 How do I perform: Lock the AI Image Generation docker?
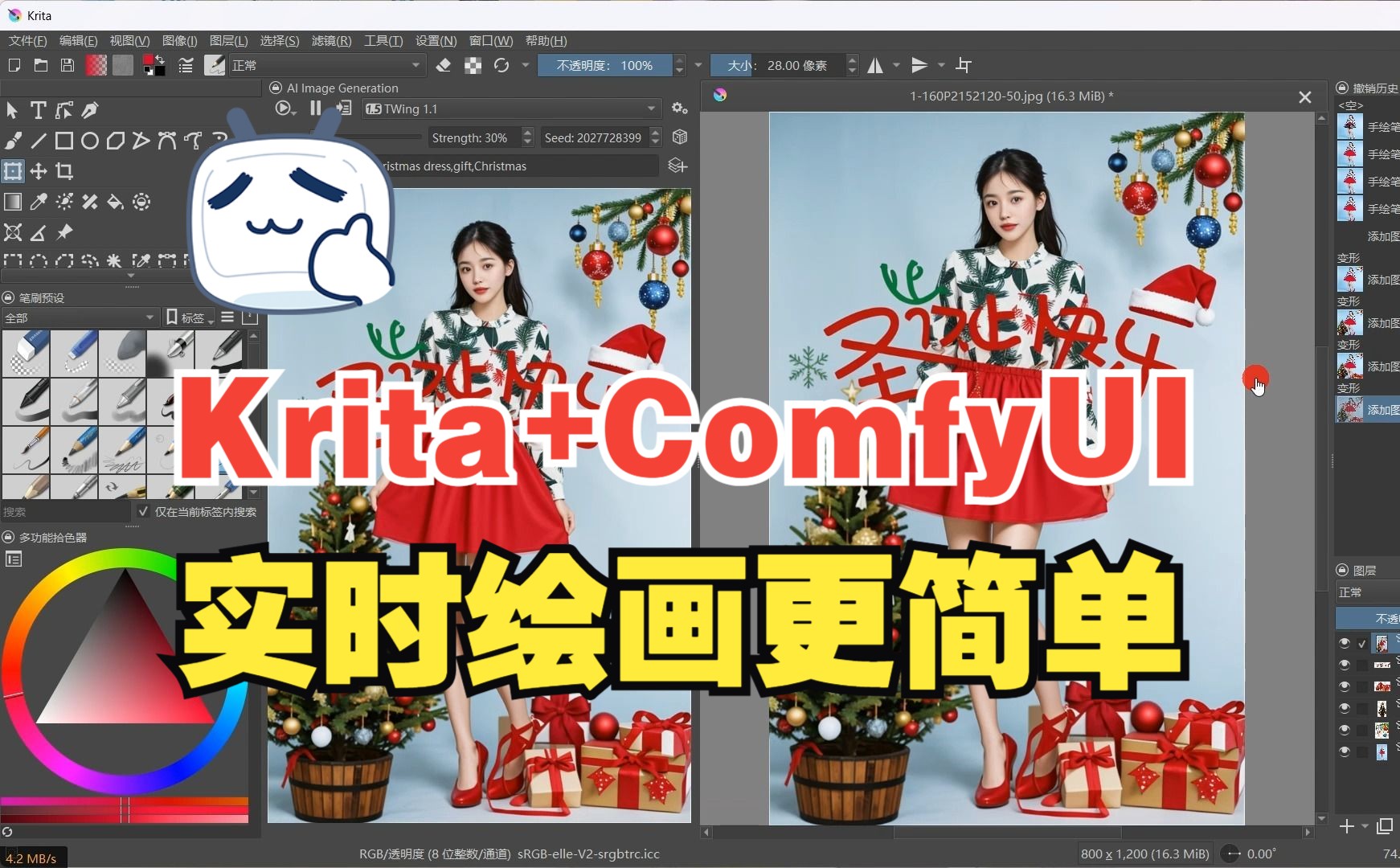(x=276, y=88)
